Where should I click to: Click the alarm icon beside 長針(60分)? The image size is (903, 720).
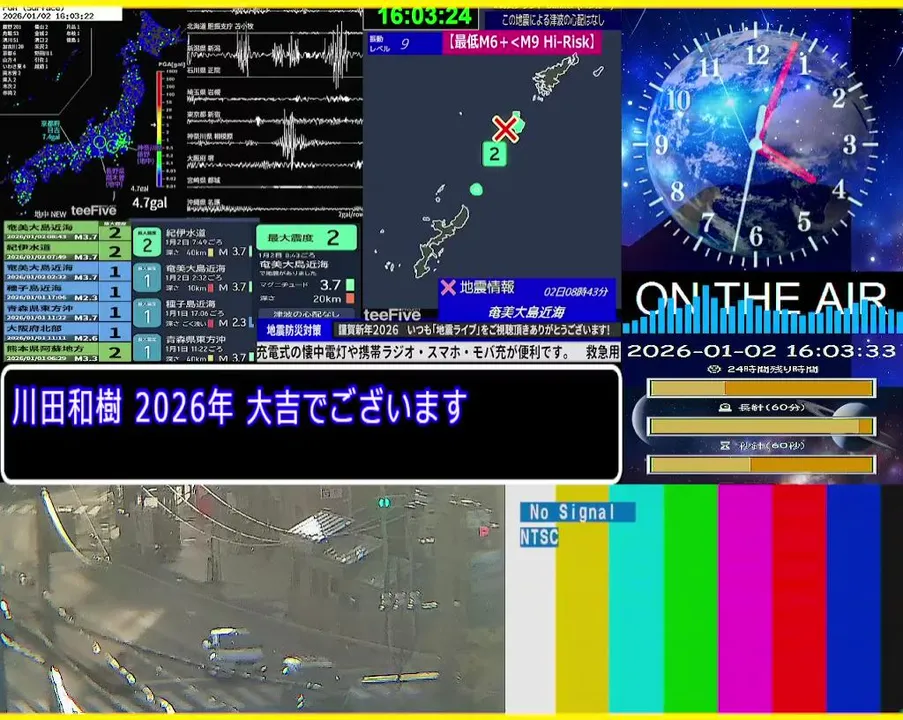coord(725,407)
